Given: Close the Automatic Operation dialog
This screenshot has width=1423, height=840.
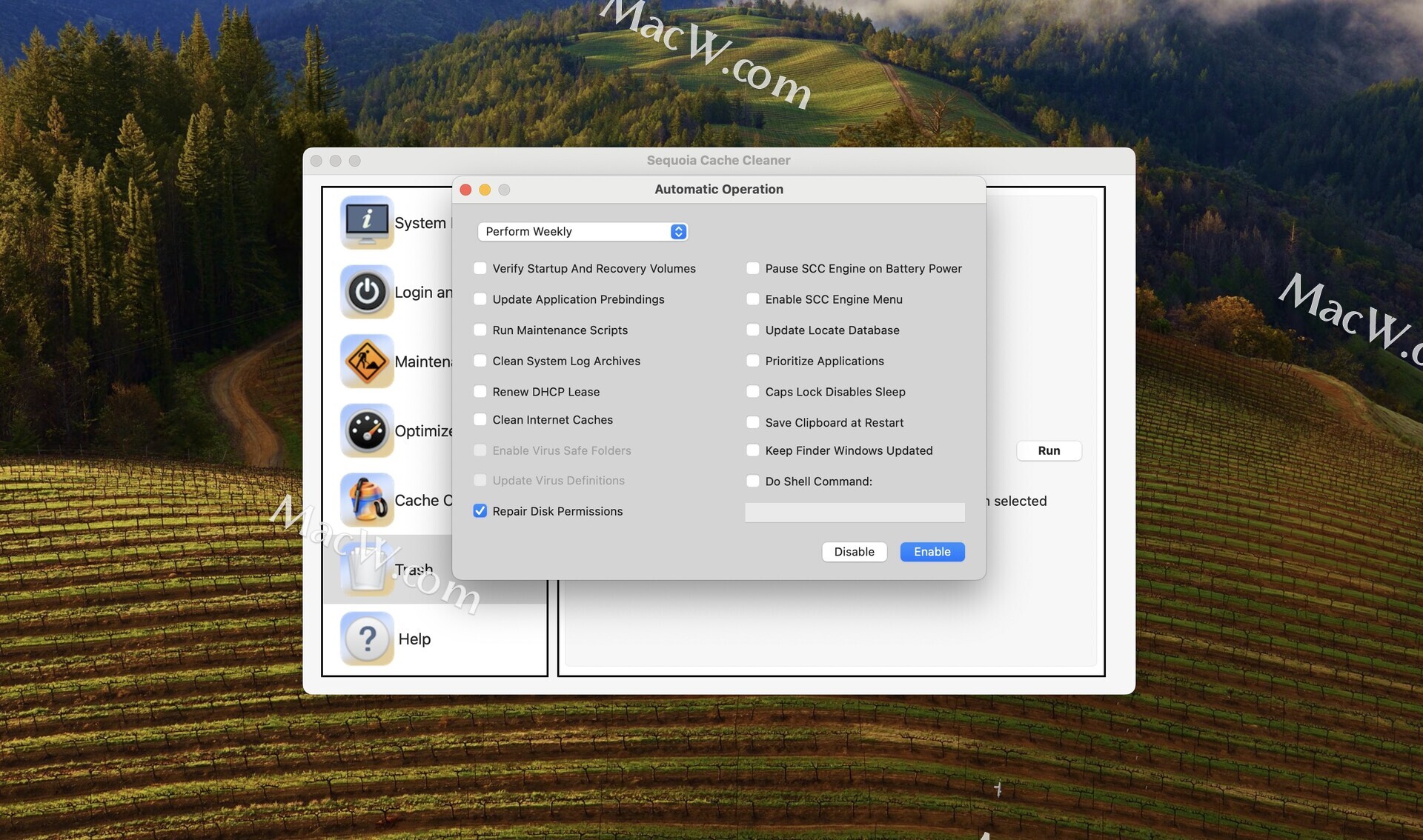Looking at the screenshot, I should point(465,190).
